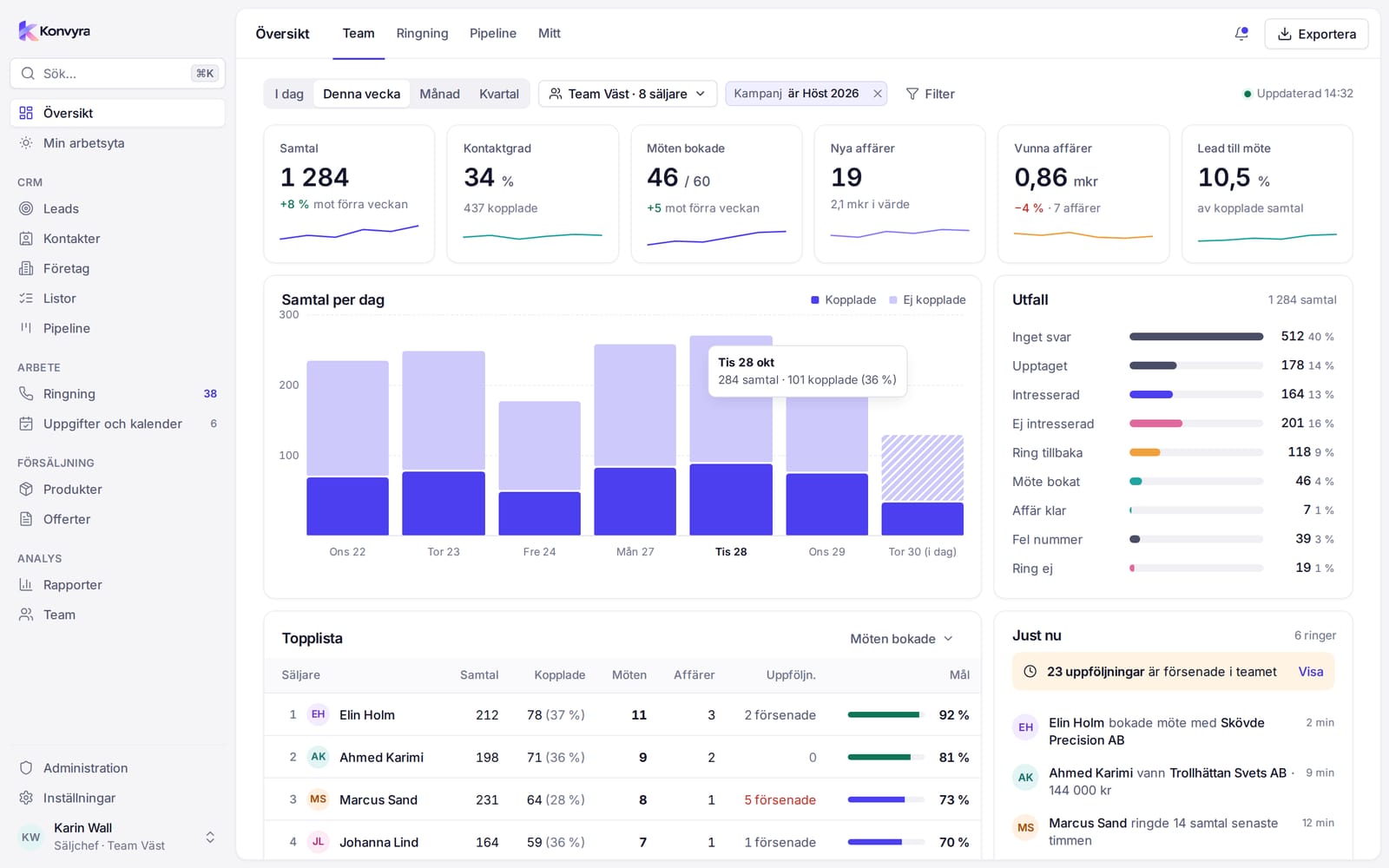Switch to the Ringning tab at top
The width and height of the screenshot is (1389, 868).
[x=422, y=34]
